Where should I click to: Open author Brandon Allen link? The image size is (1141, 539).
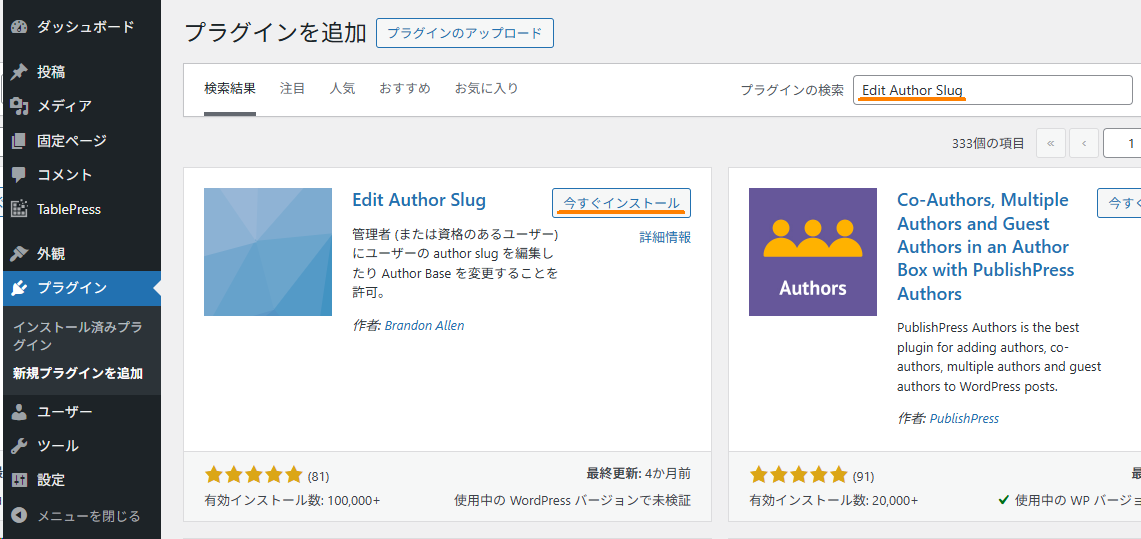tap(424, 325)
